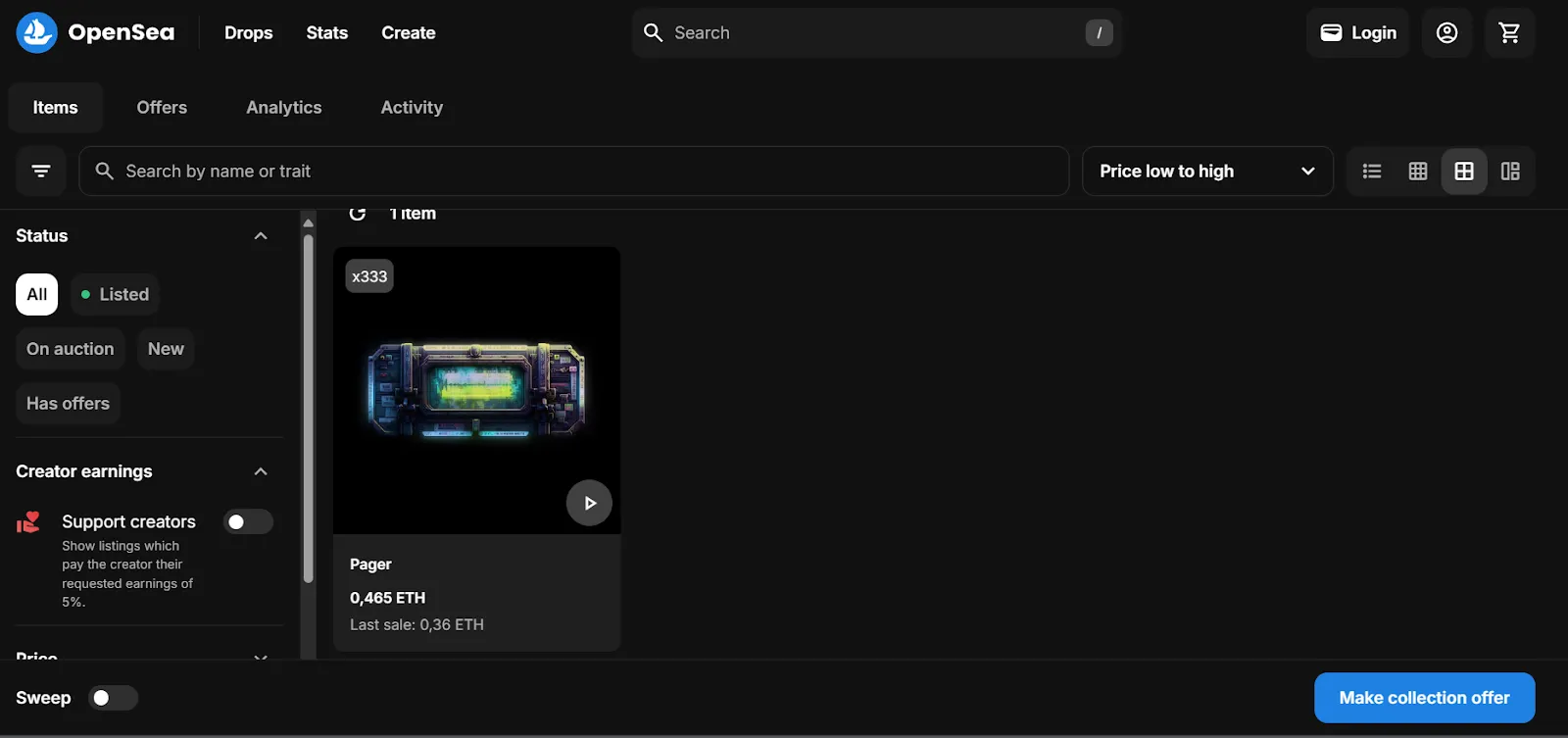Open the shopping cart

click(x=1509, y=33)
